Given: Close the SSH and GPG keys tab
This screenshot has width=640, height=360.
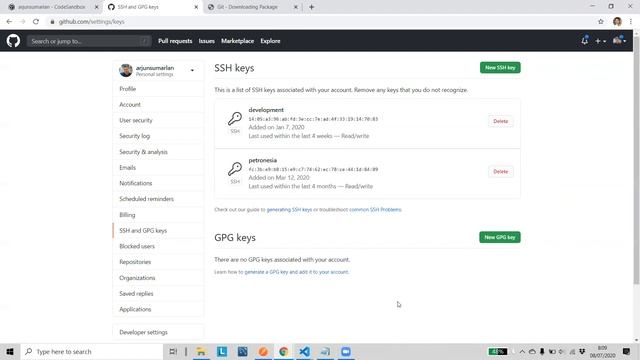Looking at the screenshot, I should (196, 7).
